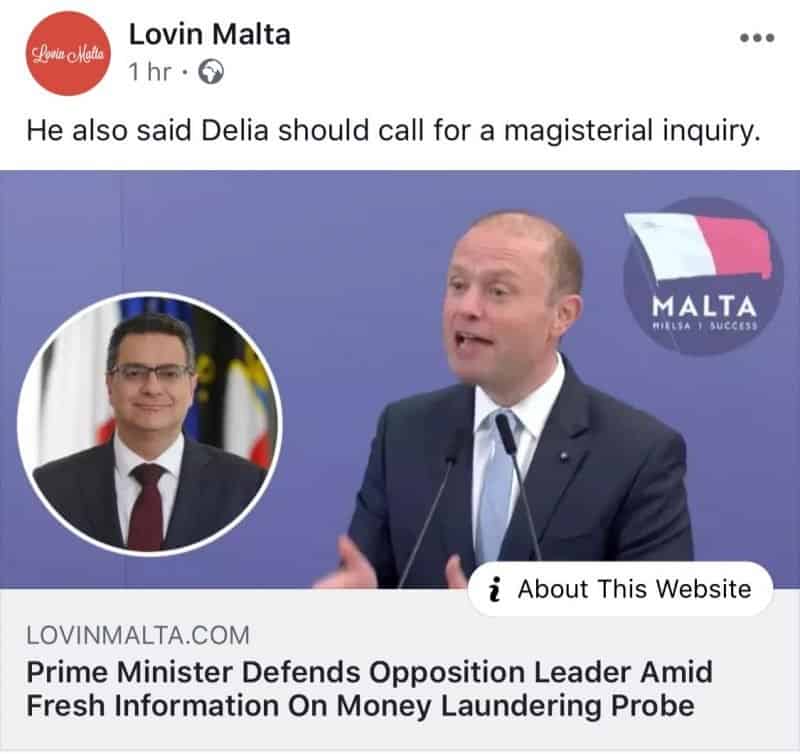Click the waving flag graphic in the badge
800x754 pixels.
[699, 247]
